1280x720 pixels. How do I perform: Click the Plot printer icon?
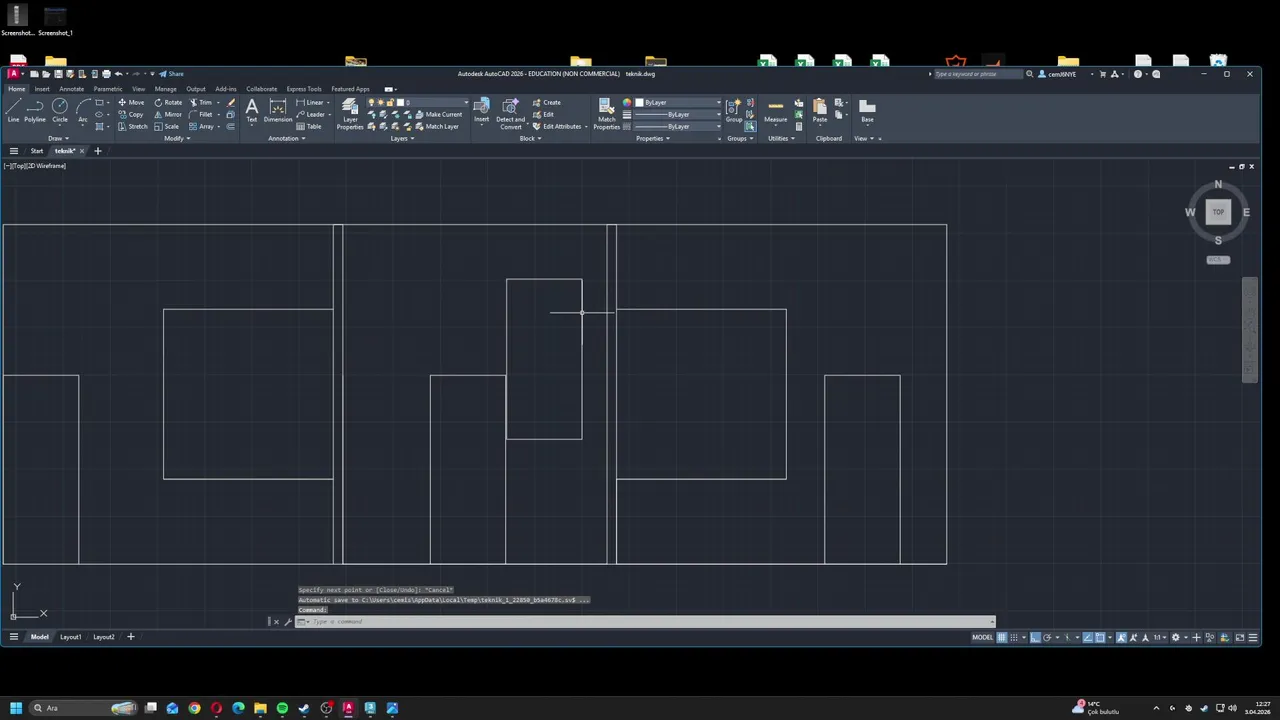(x=106, y=74)
